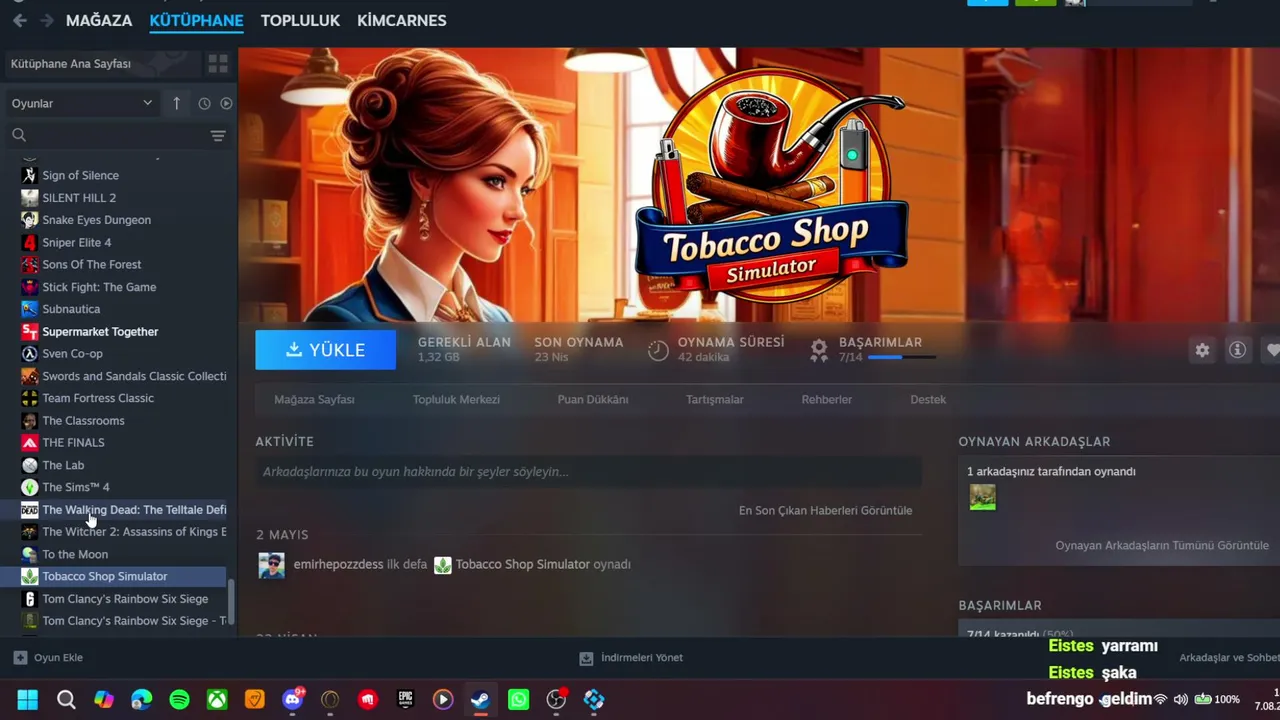Select The Witcher 2: Assassins of Kings
Image resolution: width=1280 pixels, height=720 pixels.
pos(124,531)
